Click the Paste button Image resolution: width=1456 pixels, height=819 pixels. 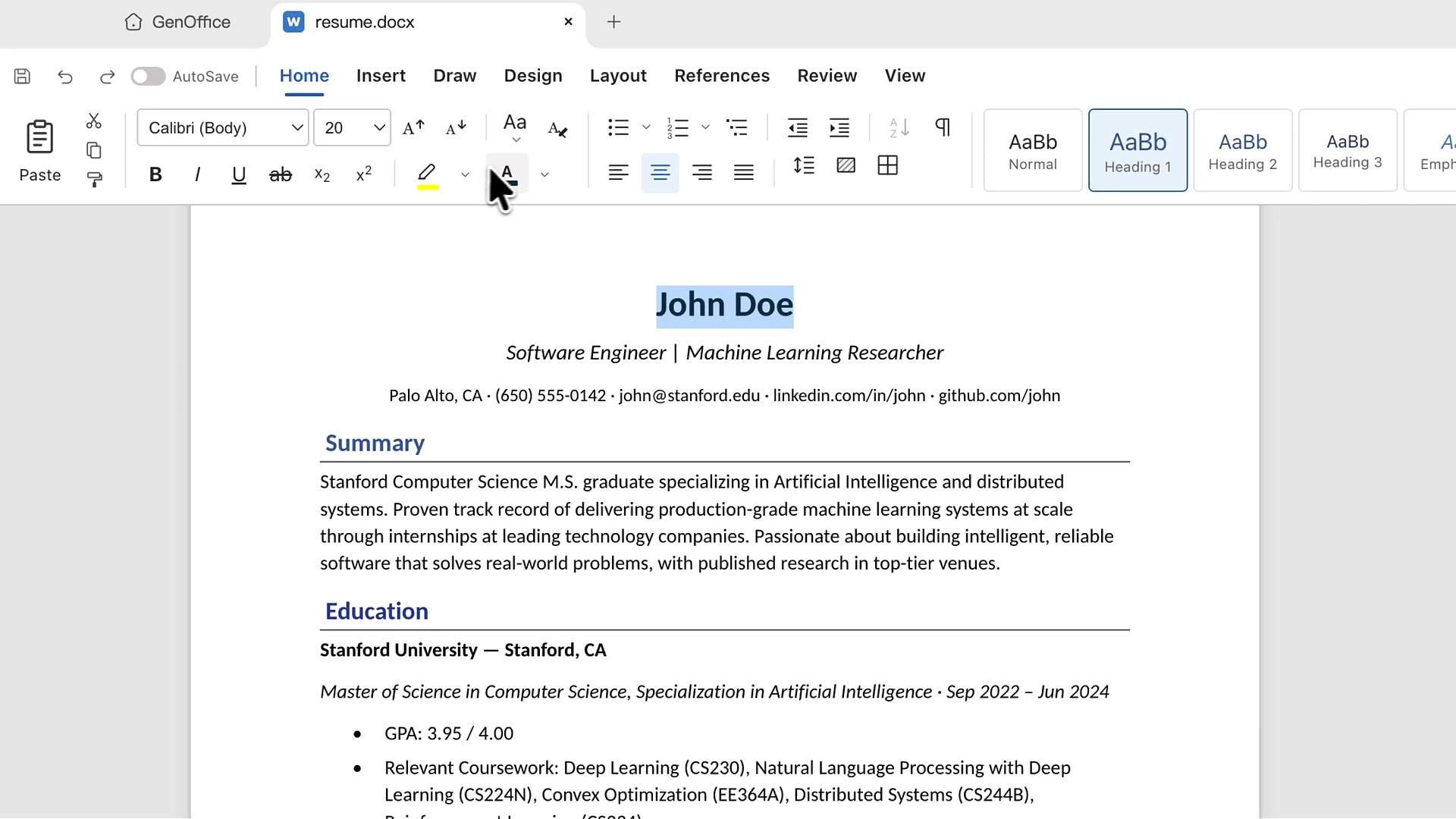pos(39,152)
